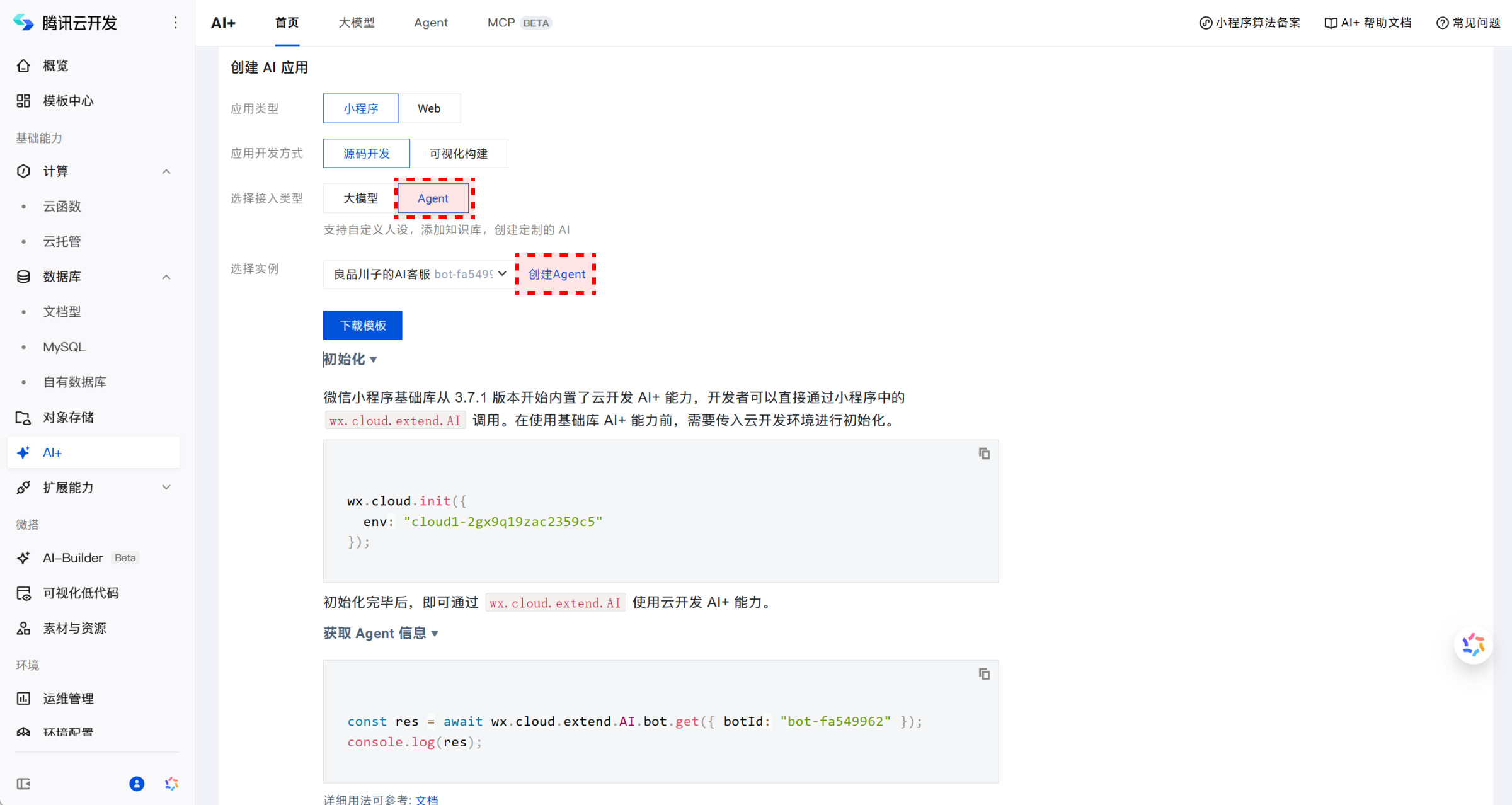Open 云函数 in the sidebar
The image size is (1512, 805).
(x=62, y=207)
